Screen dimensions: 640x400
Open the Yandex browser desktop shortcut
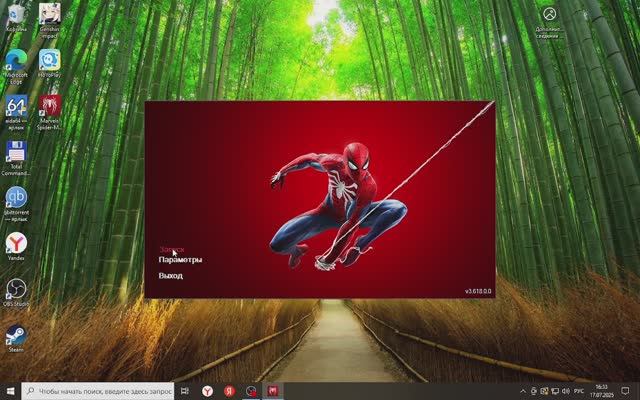(16, 246)
